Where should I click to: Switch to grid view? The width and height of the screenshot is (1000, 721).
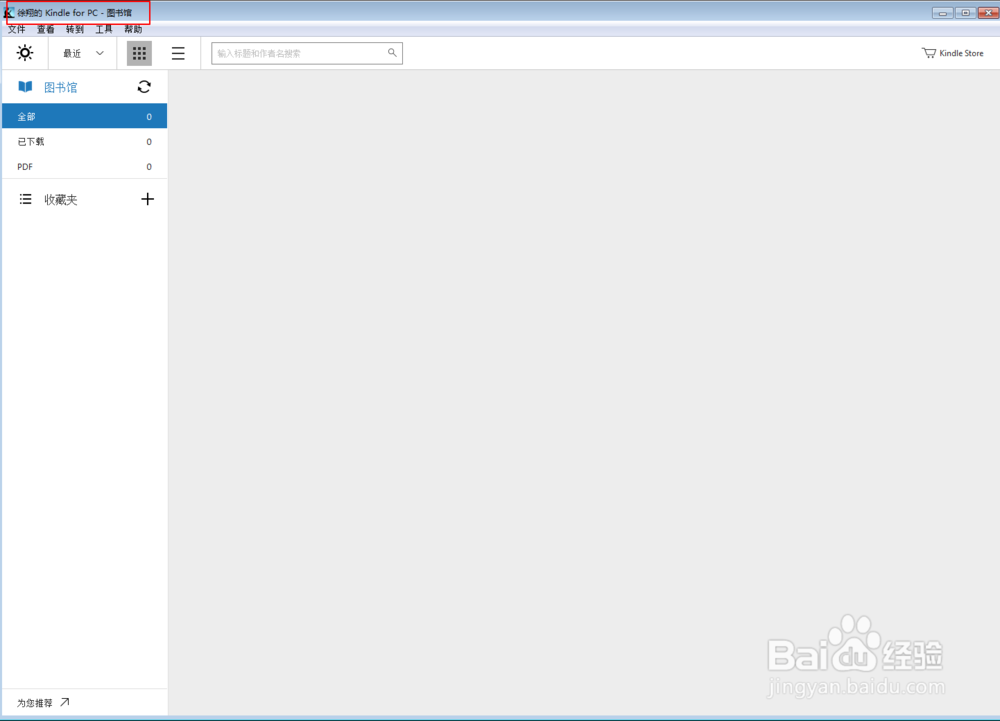tap(139, 54)
